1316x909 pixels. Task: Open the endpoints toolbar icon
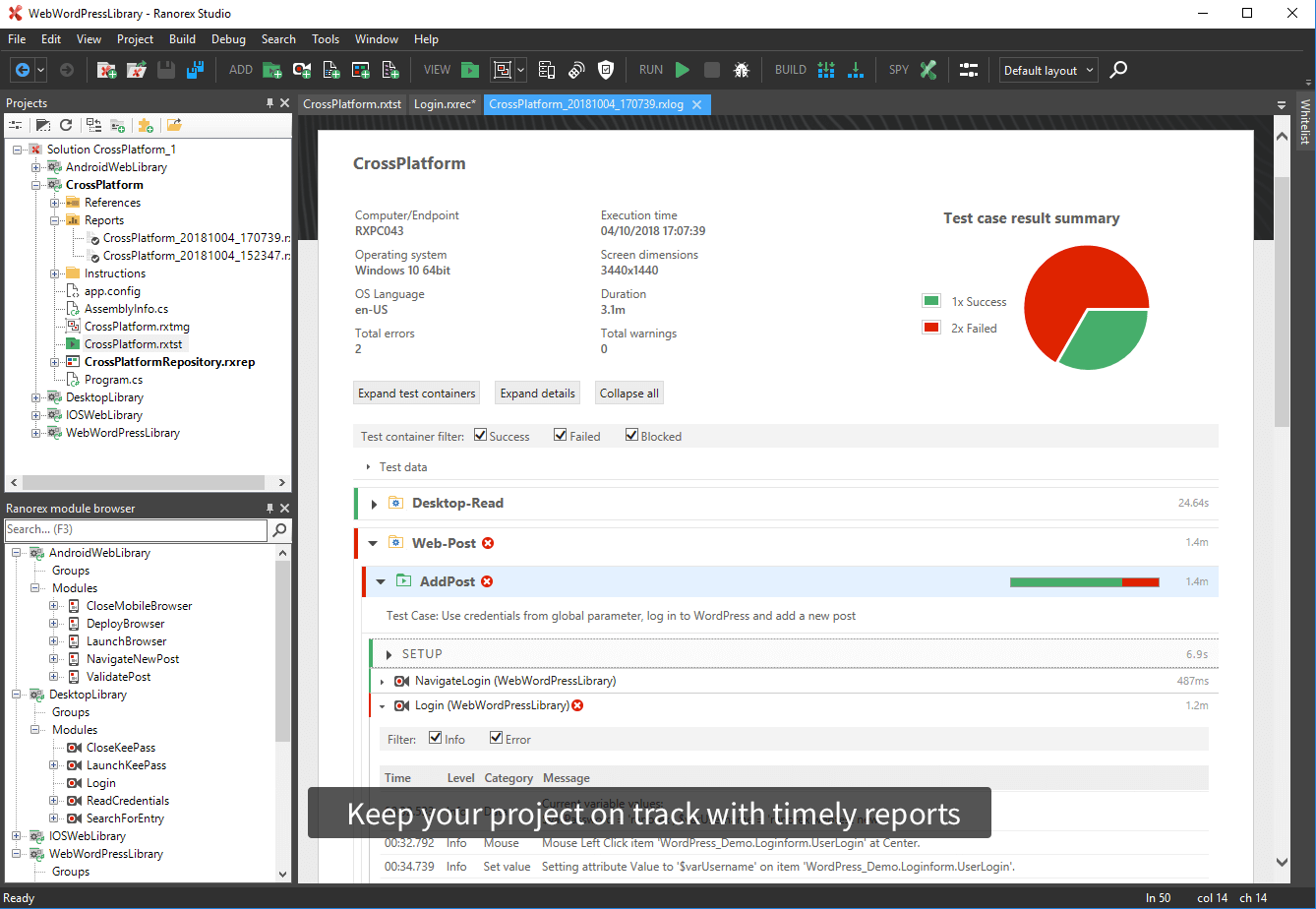(x=547, y=70)
